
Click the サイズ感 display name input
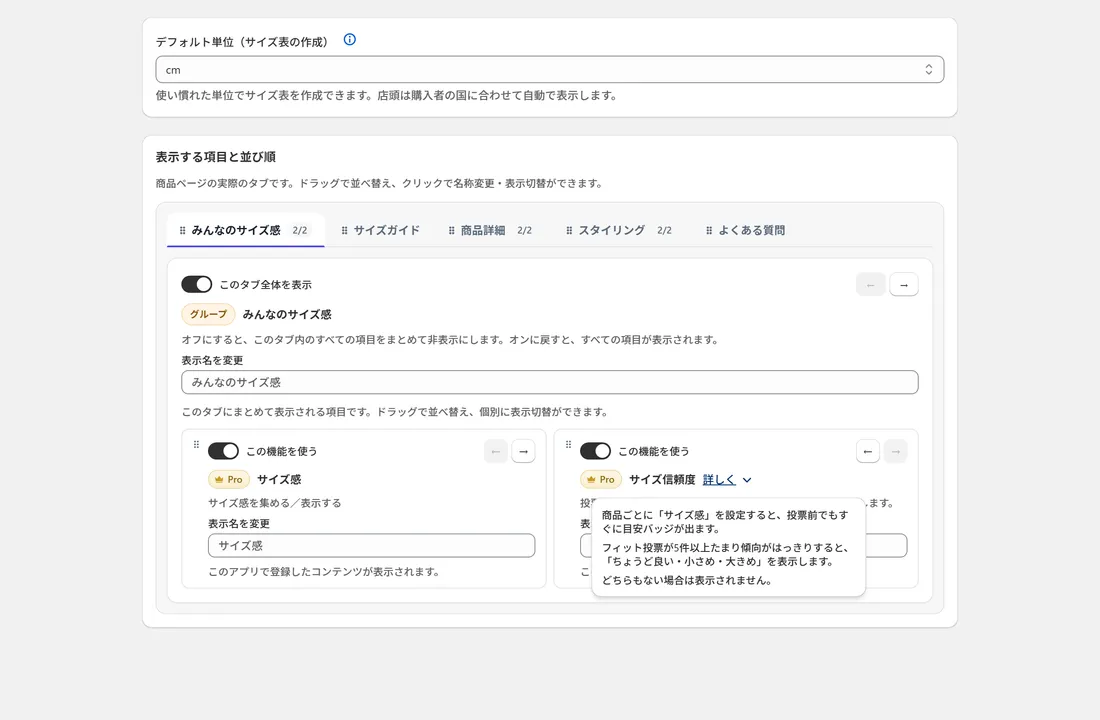[371, 545]
